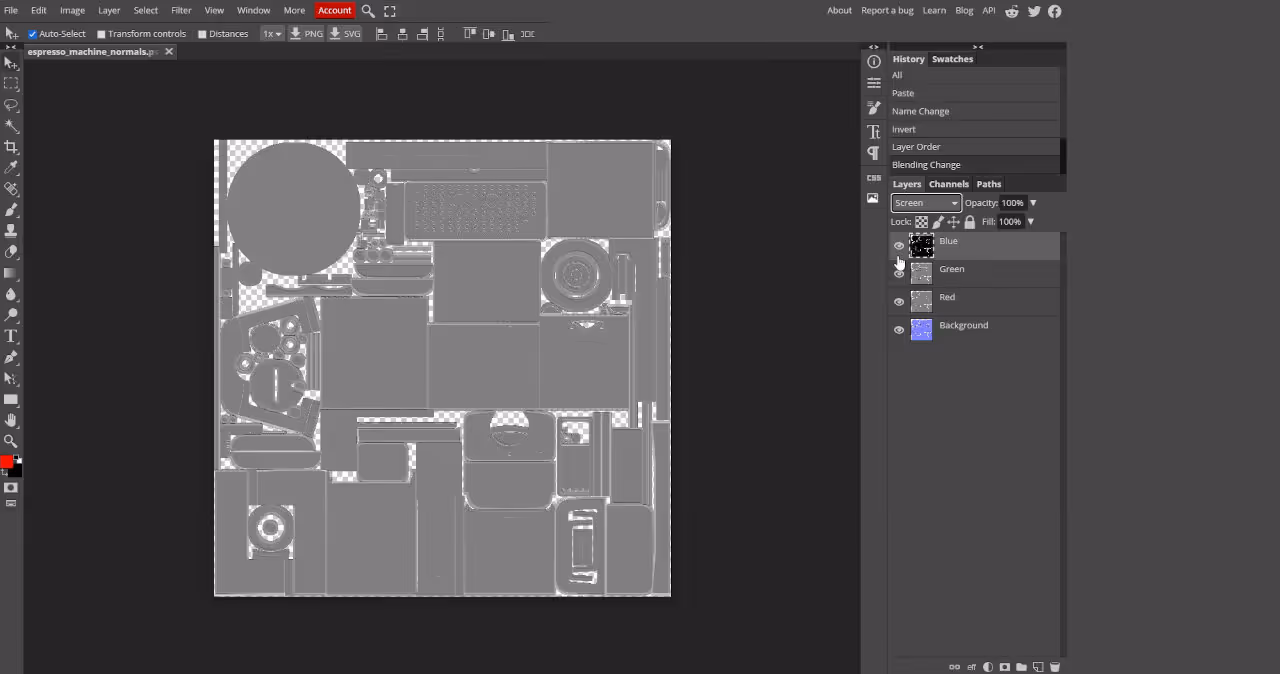1280x674 pixels.
Task: Add a layer mask
Action: pos(1005,666)
